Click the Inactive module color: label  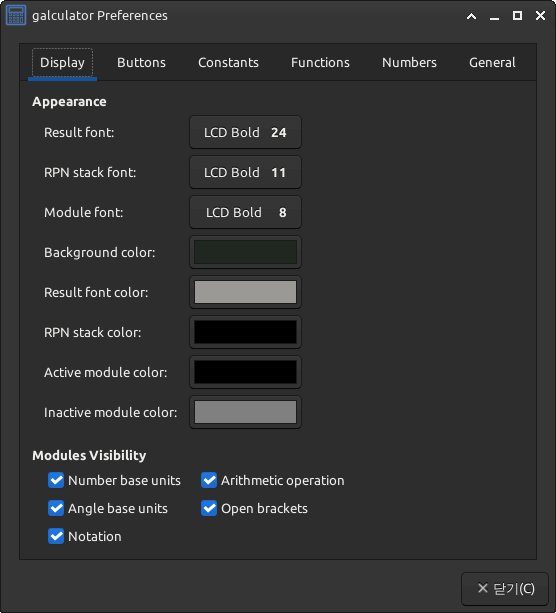[111, 412]
